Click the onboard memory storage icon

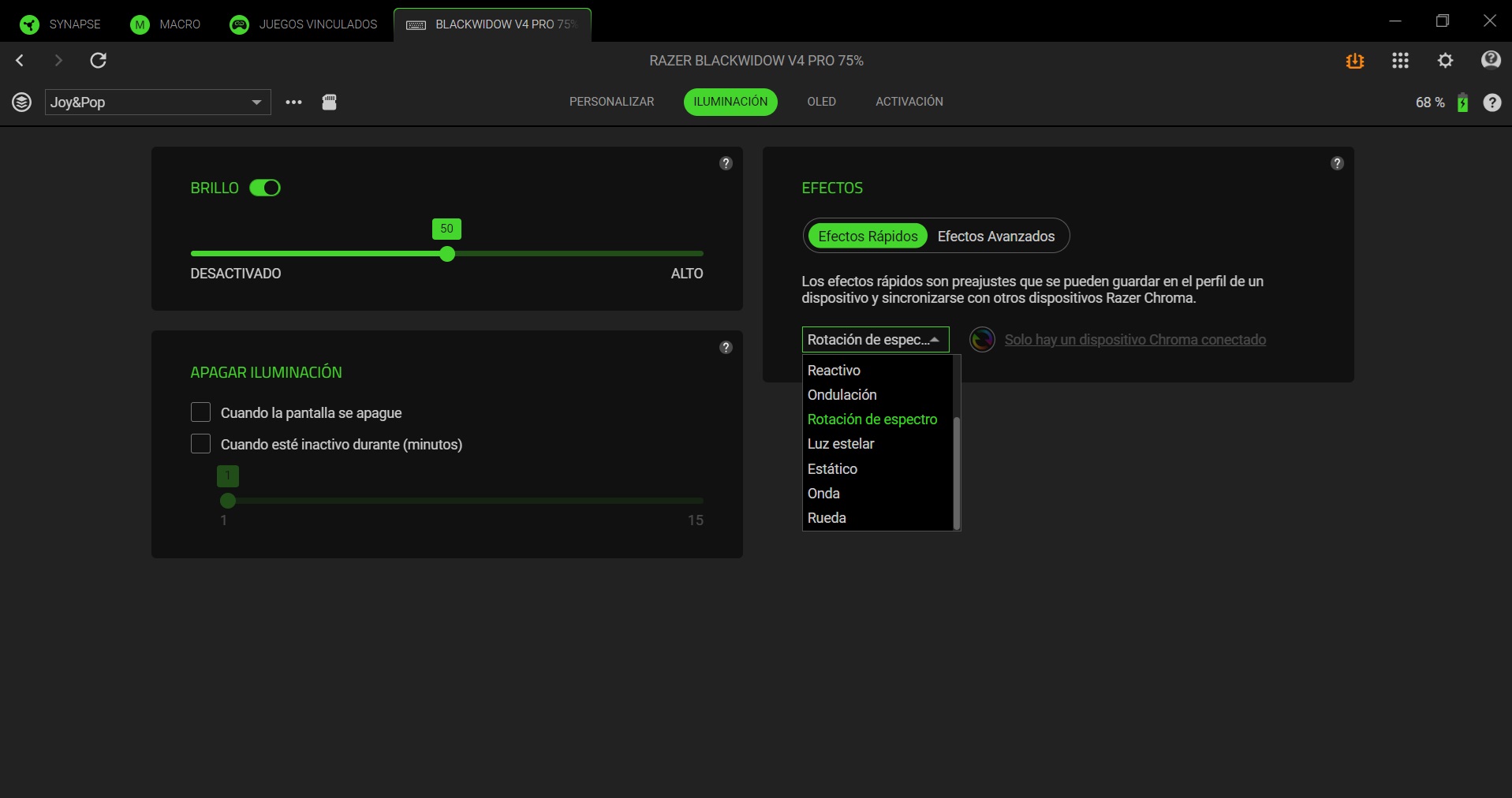pos(330,103)
